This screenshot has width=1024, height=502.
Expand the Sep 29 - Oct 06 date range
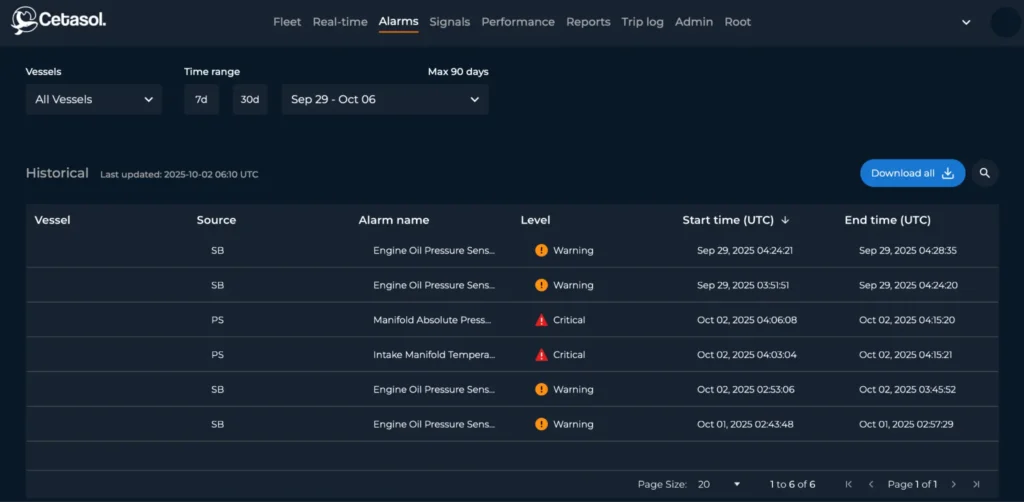click(385, 100)
